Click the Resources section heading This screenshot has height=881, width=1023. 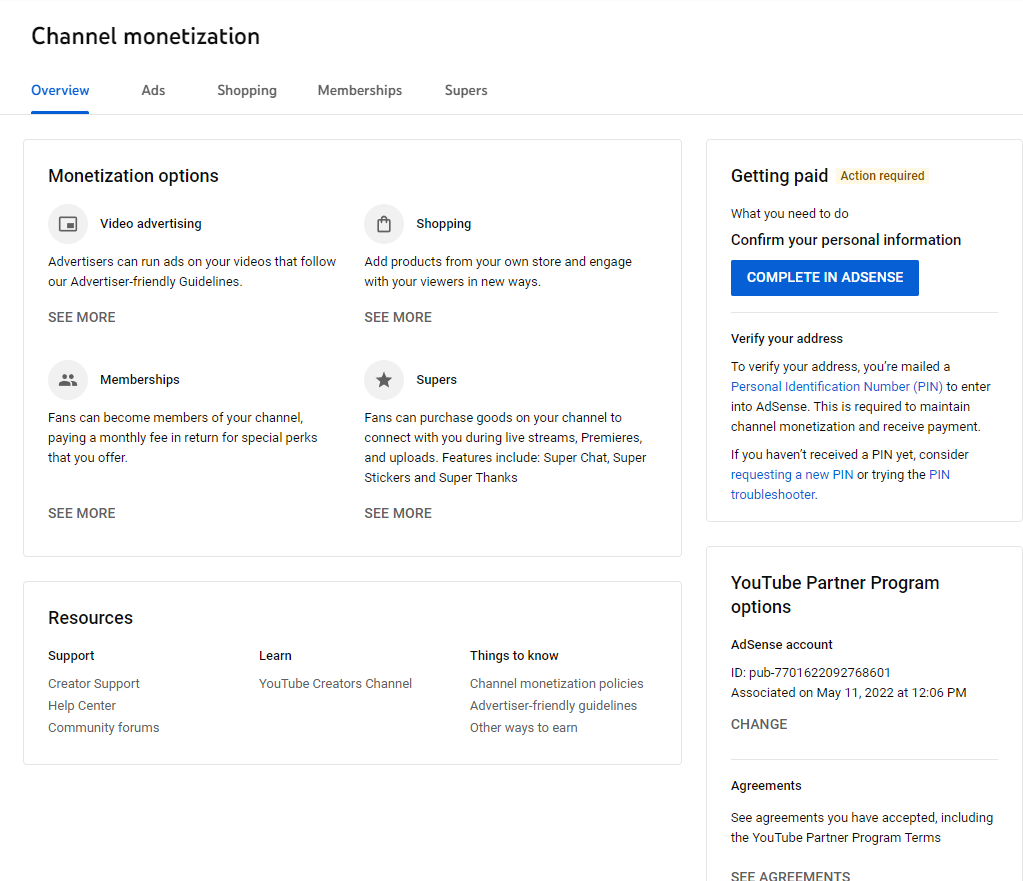click(x=90, y=617)
